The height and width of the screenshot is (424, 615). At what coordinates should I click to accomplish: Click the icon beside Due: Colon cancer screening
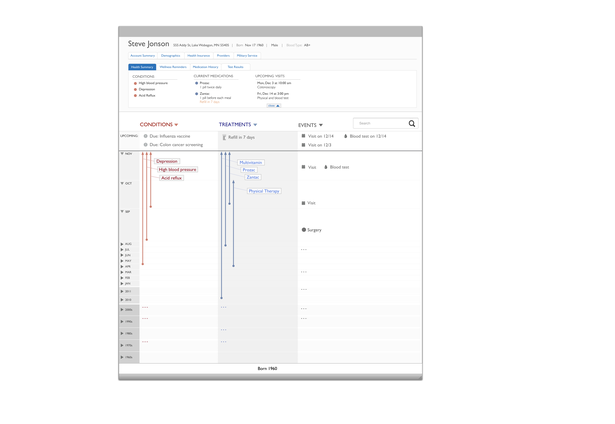coord(146,145)
